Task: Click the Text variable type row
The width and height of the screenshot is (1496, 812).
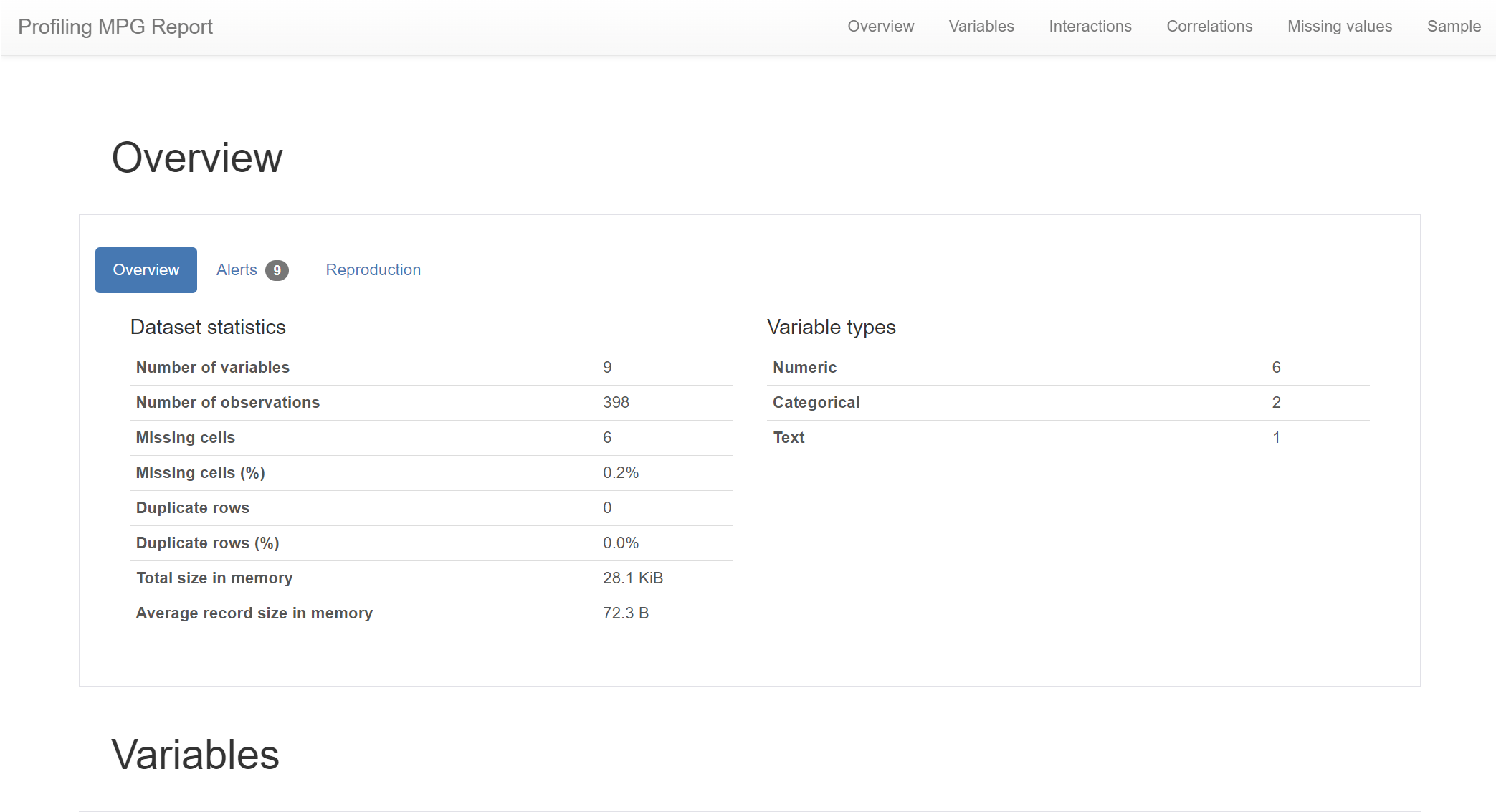Action: [789, 438]
